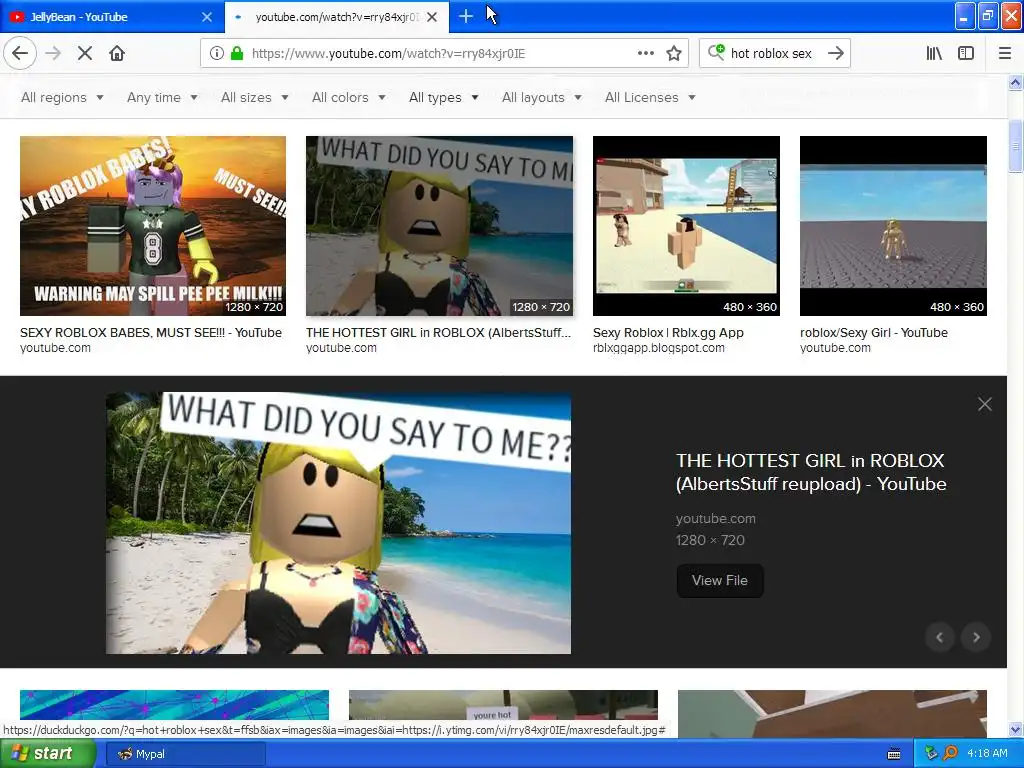
Task: Open a new tab with plus button
Action: pyautogui.click(x=466, y=16)
